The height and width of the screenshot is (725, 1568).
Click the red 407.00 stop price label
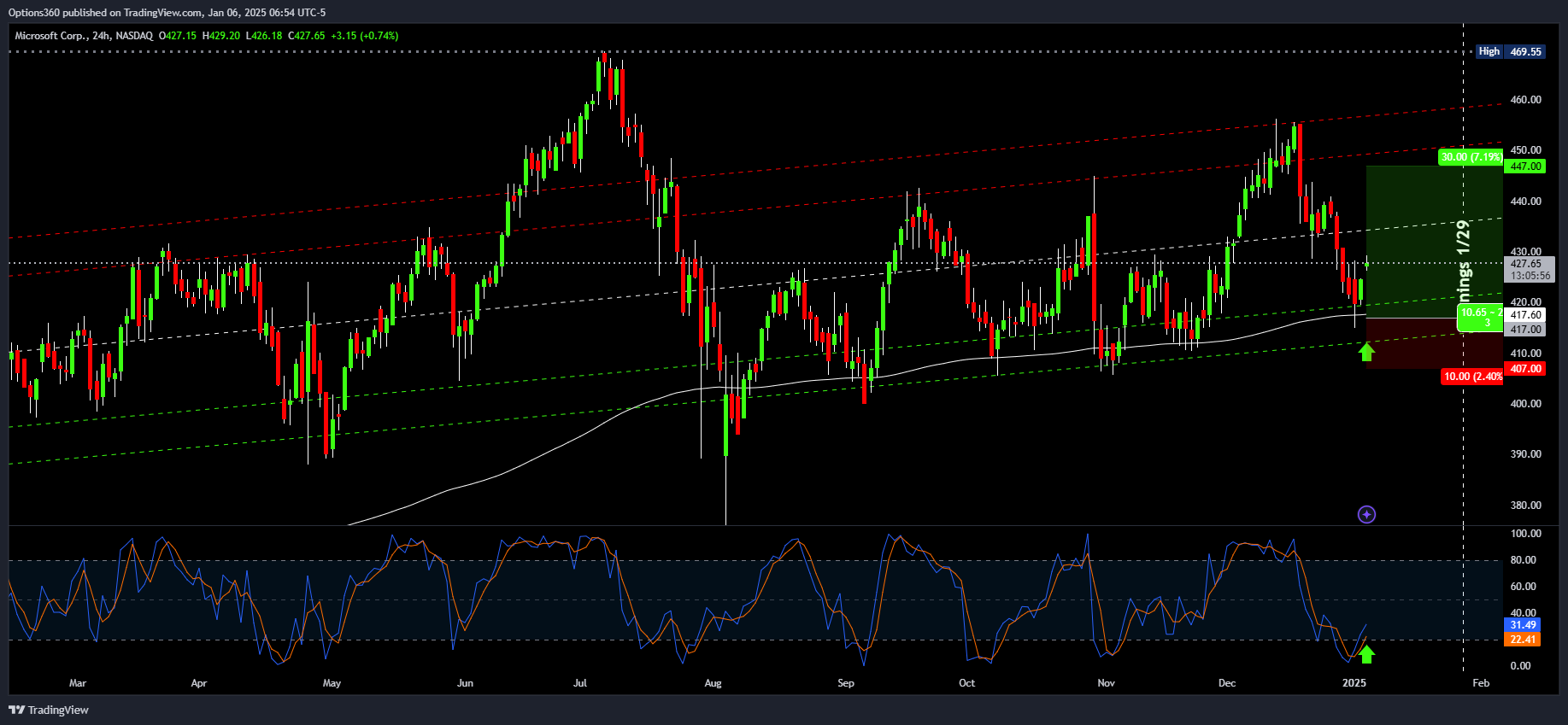point(1525,369)
